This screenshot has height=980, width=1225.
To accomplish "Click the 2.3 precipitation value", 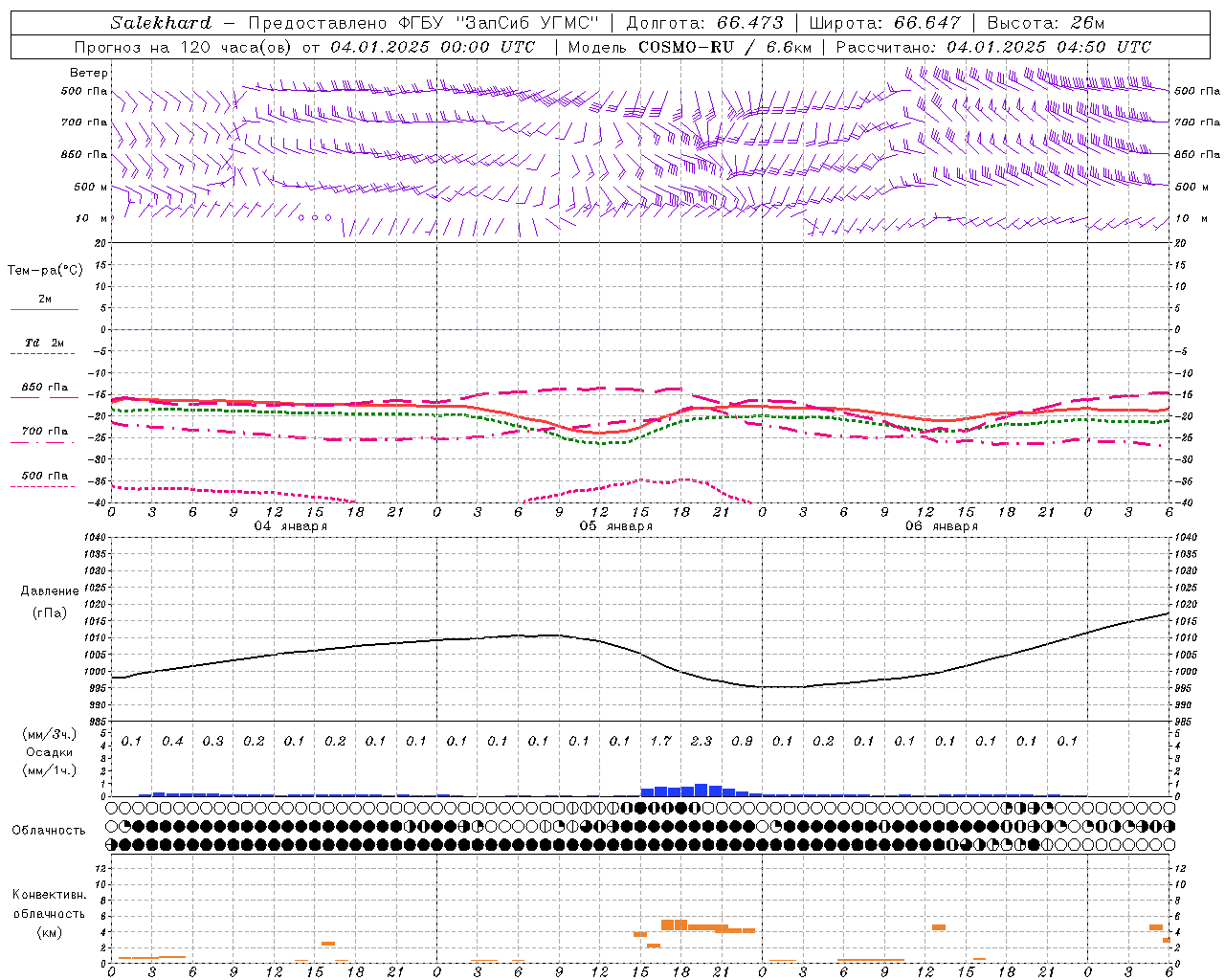I will click(702, 741).
